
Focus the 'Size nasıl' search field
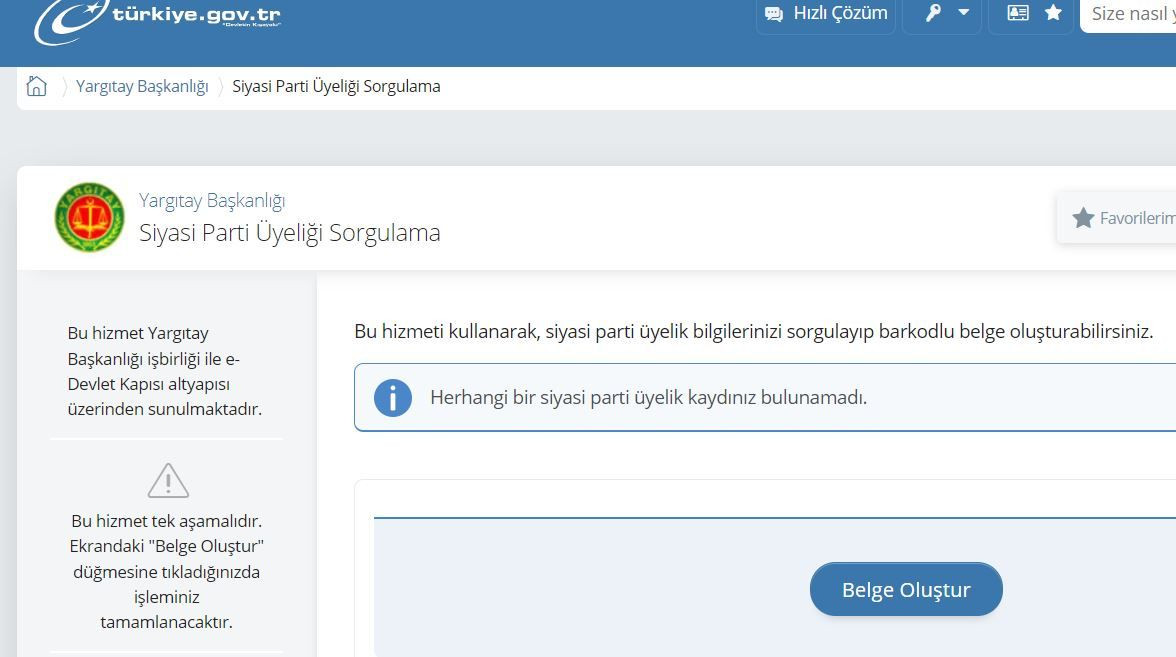pyautogui.click(x=1130, y=14)
